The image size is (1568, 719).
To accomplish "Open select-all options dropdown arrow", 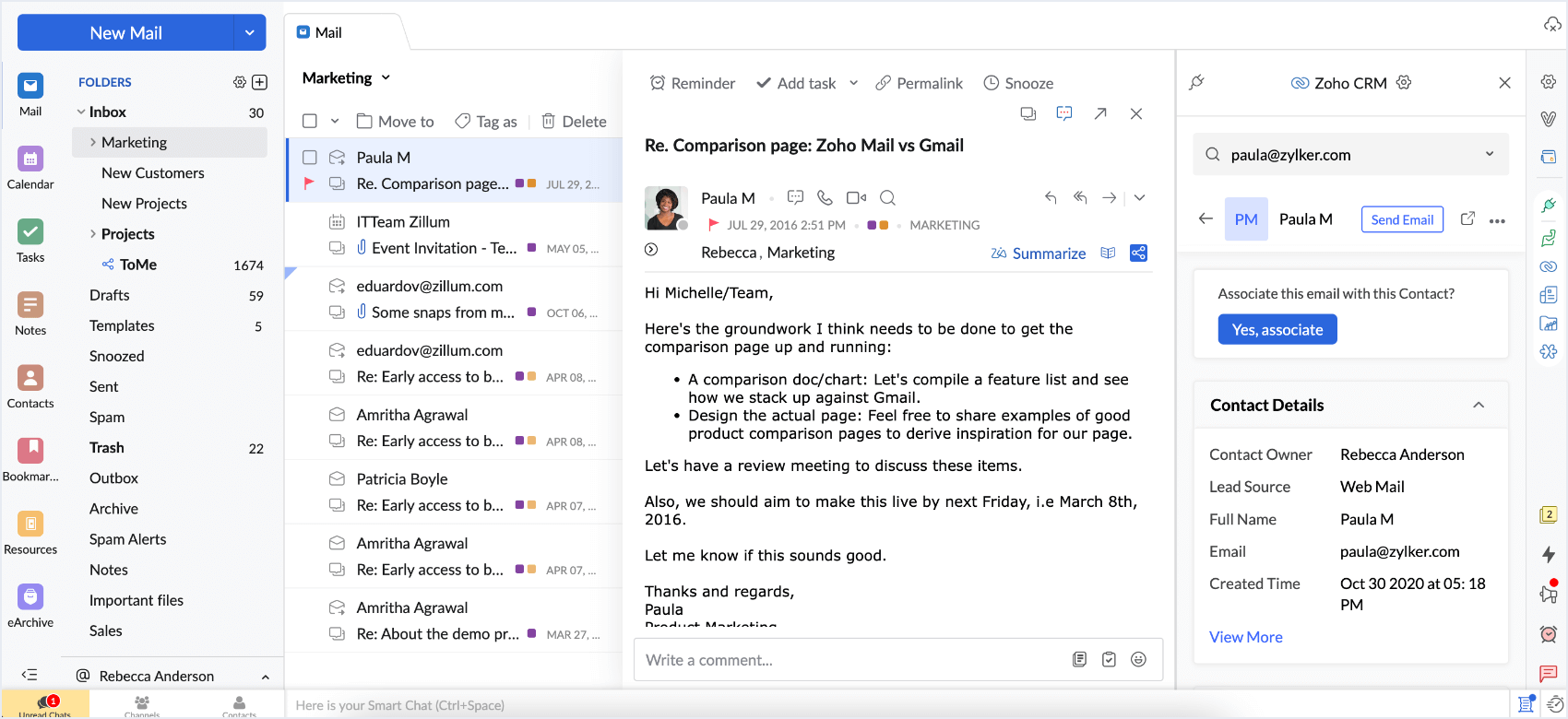I will coord(335,121).
